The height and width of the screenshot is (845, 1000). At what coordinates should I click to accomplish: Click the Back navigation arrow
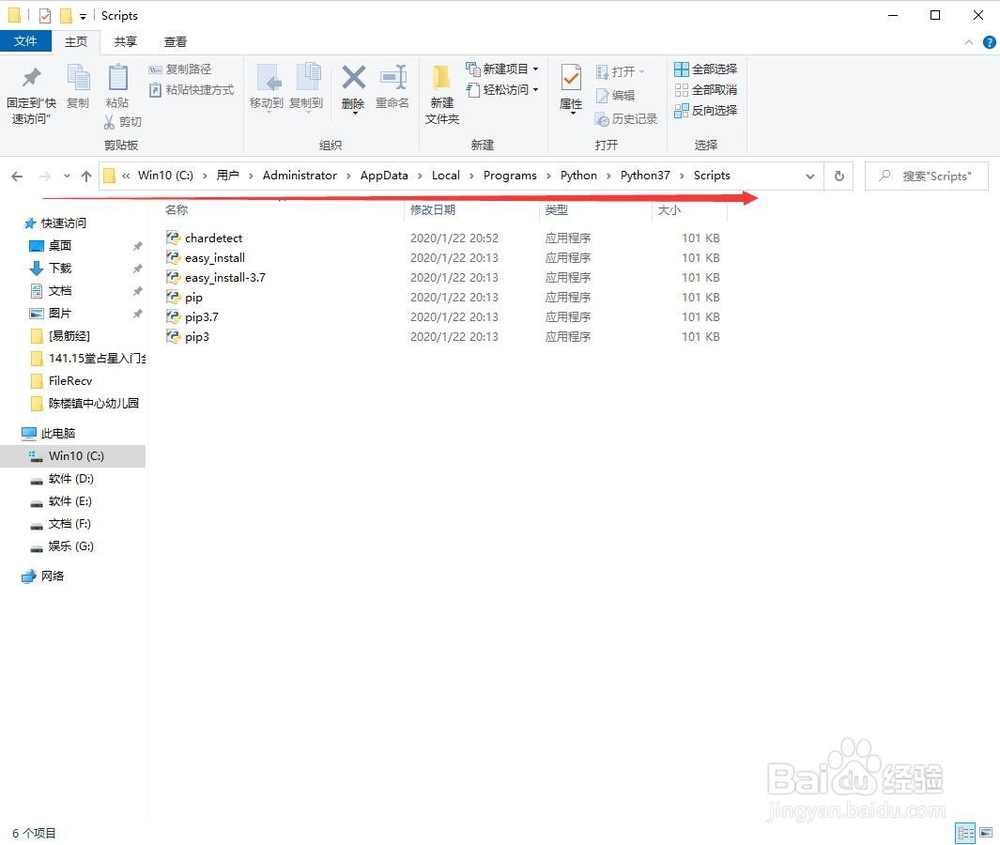pyautogui.click(x=17, y=177)
